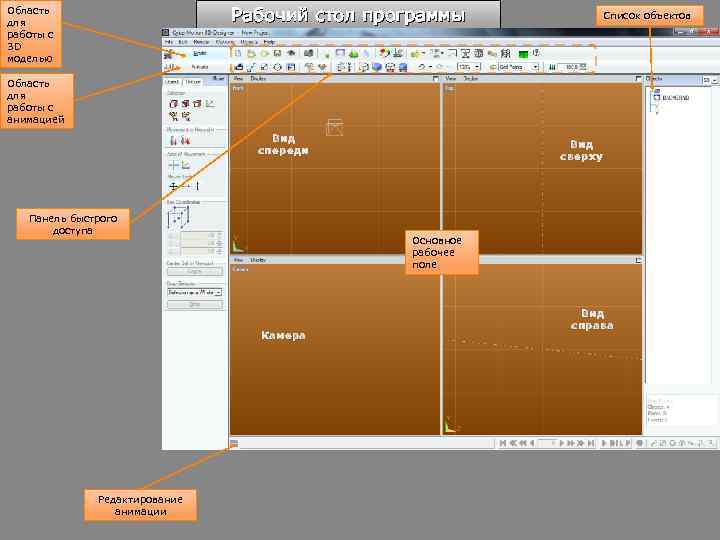Screen dimensions: 720x540
Task: Click the blue monitor screen toolbar icon
Action: point(340,53)
